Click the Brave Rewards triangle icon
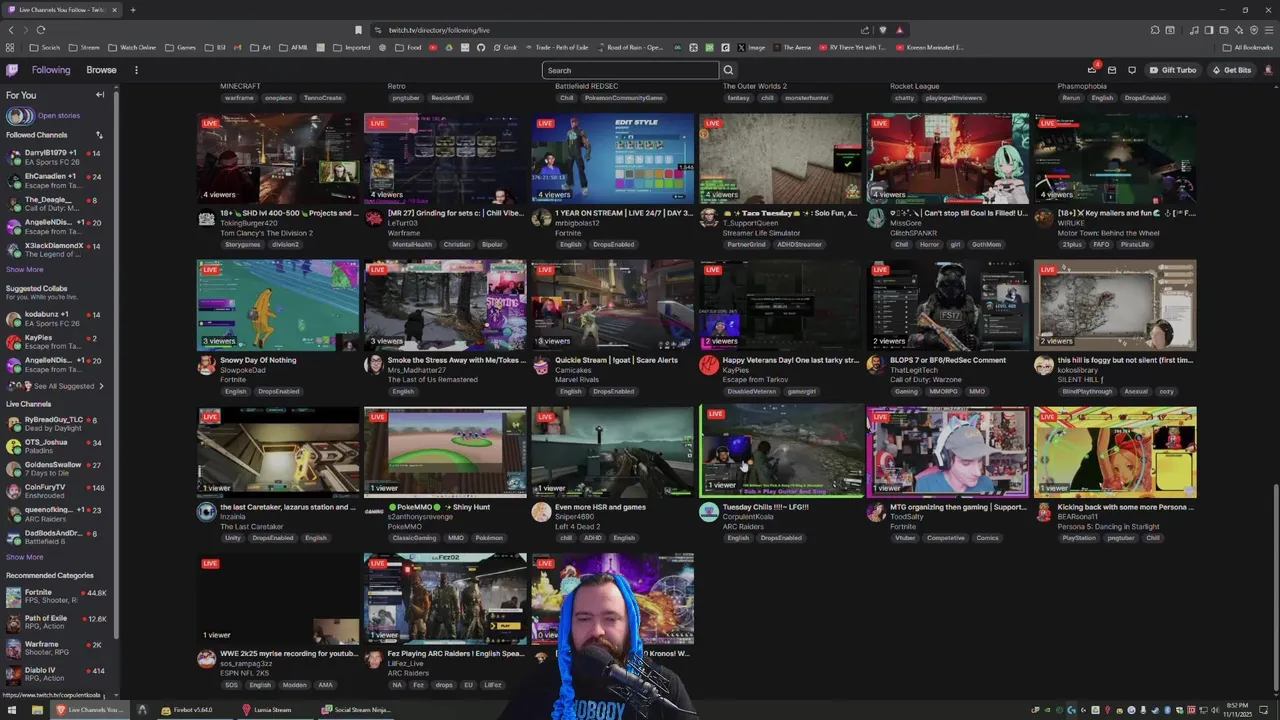1280x720 pixels. pyautogui.click(x=899, y=30)
